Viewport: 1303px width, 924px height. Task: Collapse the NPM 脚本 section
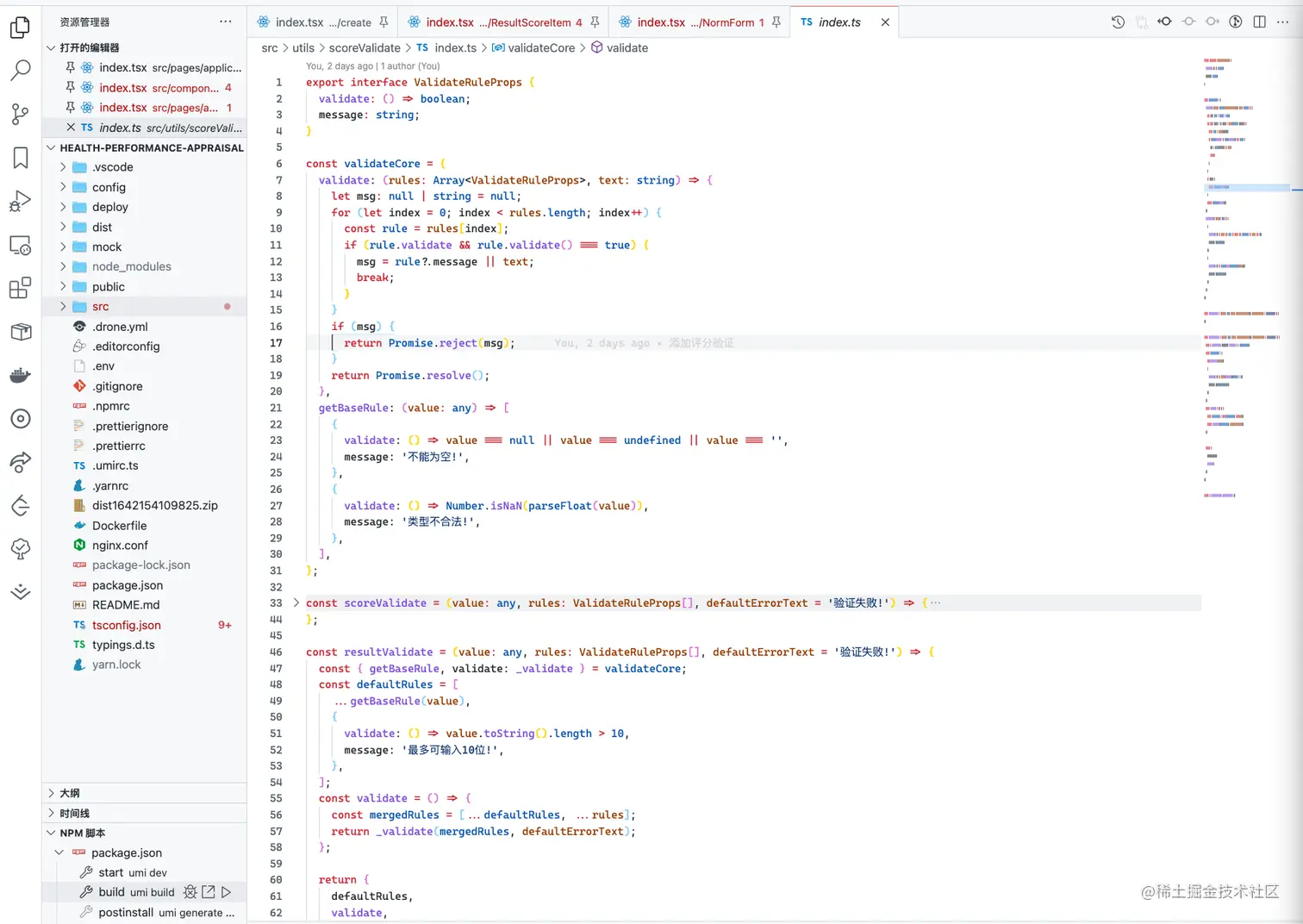coord(144,833)
